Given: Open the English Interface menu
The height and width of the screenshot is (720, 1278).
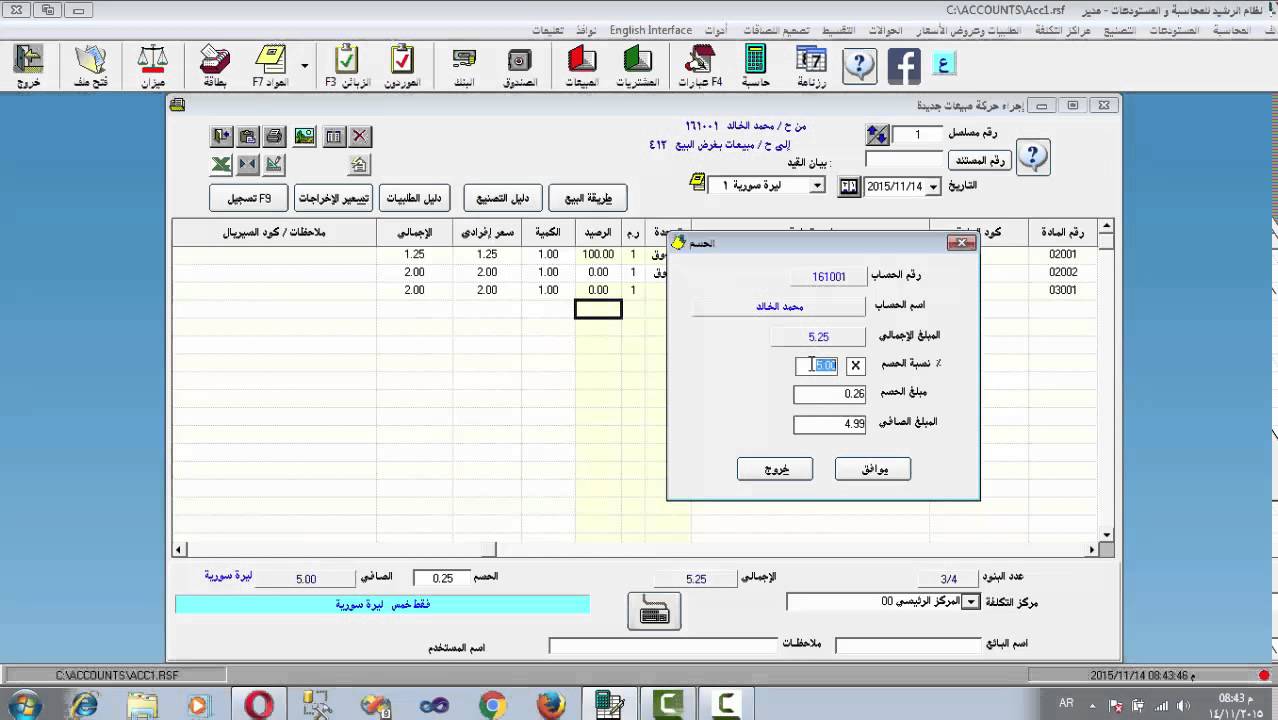Looking at the screenshot, I should click(x=650, y=30).
